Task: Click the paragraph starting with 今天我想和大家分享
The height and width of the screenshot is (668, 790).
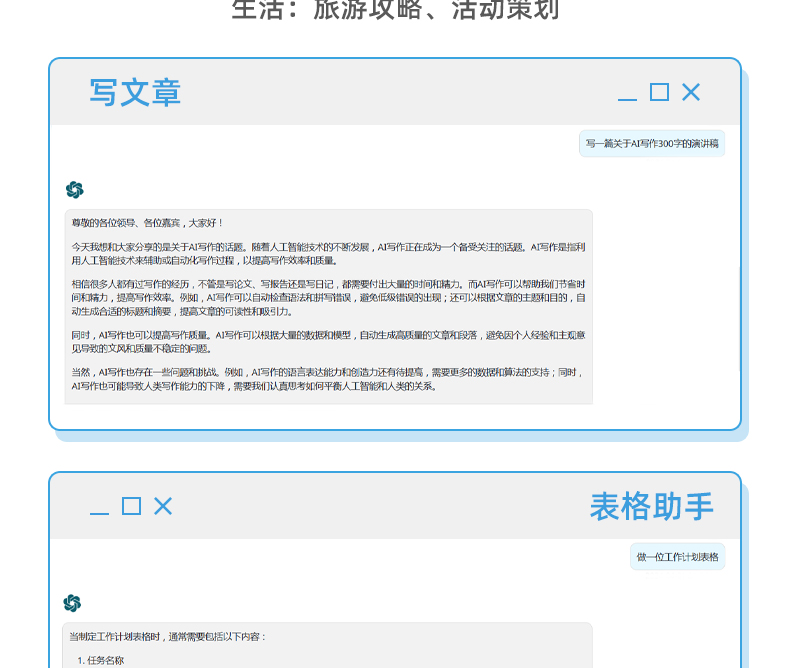Action: tap(328, 253)
